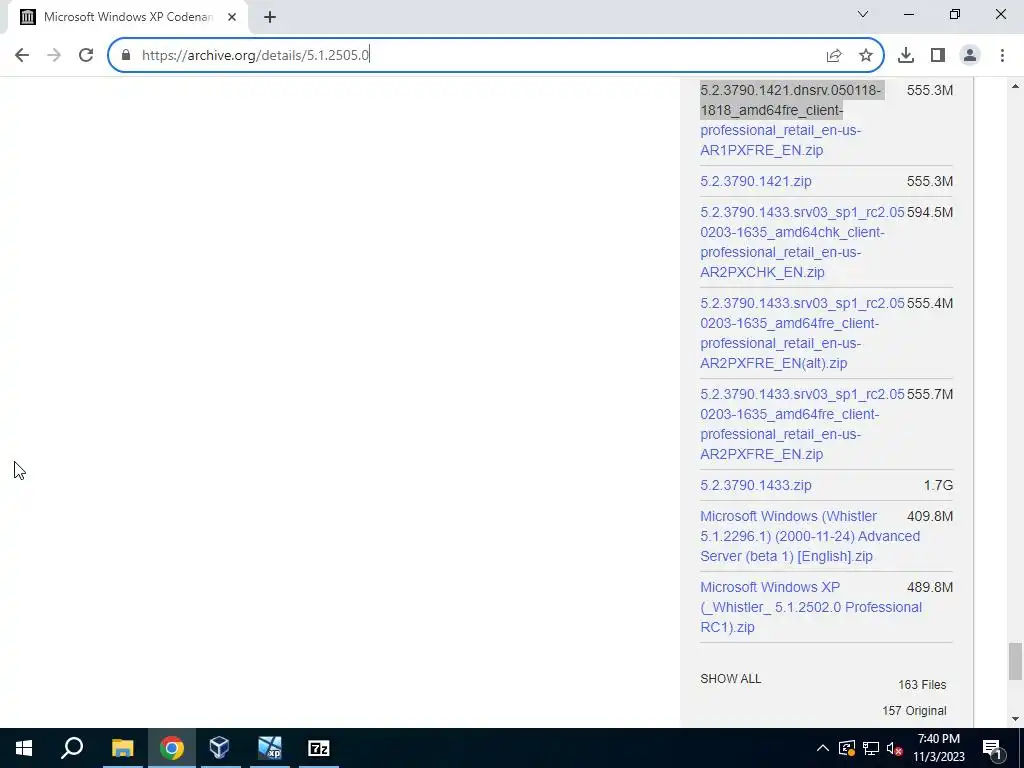This screenshot has width=1024, height=768.
Task: Open Chrome downloads
Action: click(x=906, y=56)
